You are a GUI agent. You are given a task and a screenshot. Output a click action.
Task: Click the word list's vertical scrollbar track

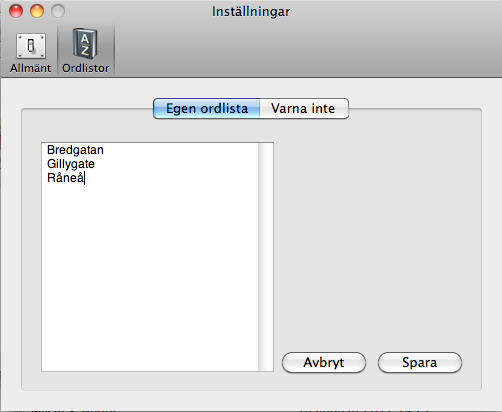266,257
